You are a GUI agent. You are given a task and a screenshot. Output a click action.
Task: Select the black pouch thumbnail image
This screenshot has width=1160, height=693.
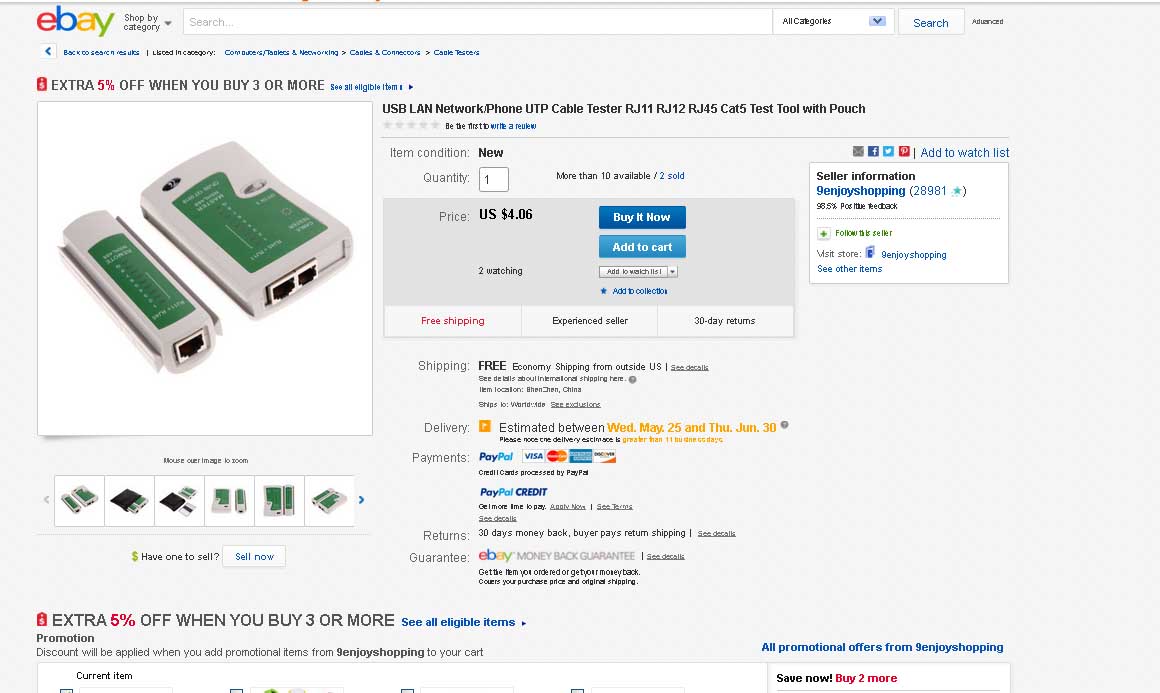pos(130,500)
